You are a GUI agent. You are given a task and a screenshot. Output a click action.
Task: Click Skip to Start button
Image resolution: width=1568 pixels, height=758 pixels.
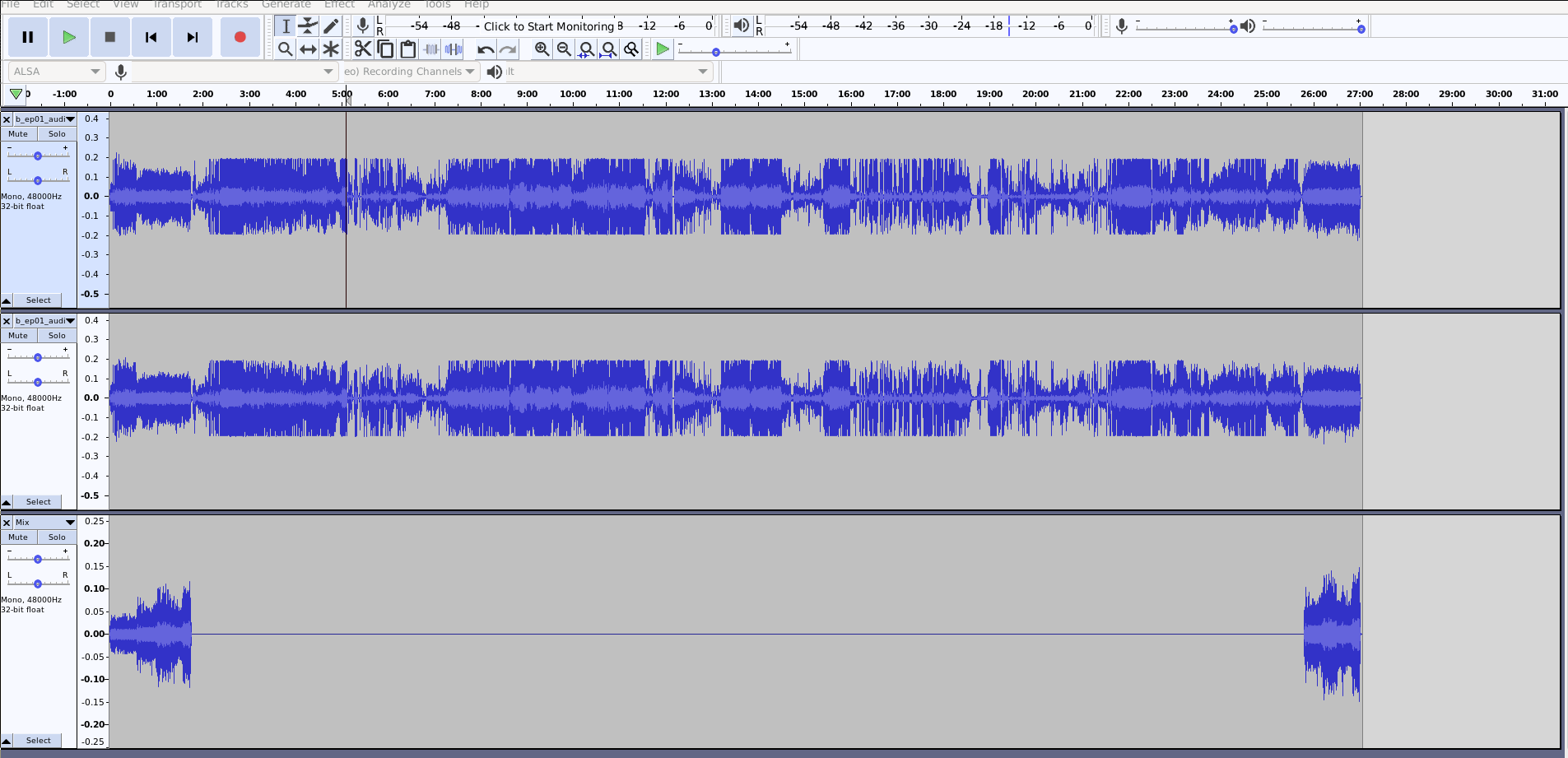(151, 37)
